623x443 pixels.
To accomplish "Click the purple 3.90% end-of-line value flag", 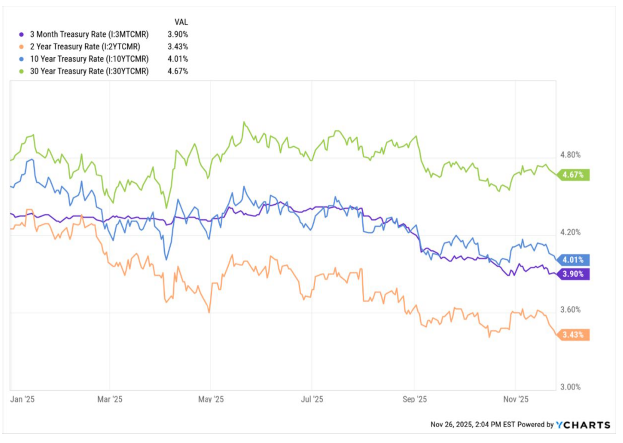I will point(575,273).
